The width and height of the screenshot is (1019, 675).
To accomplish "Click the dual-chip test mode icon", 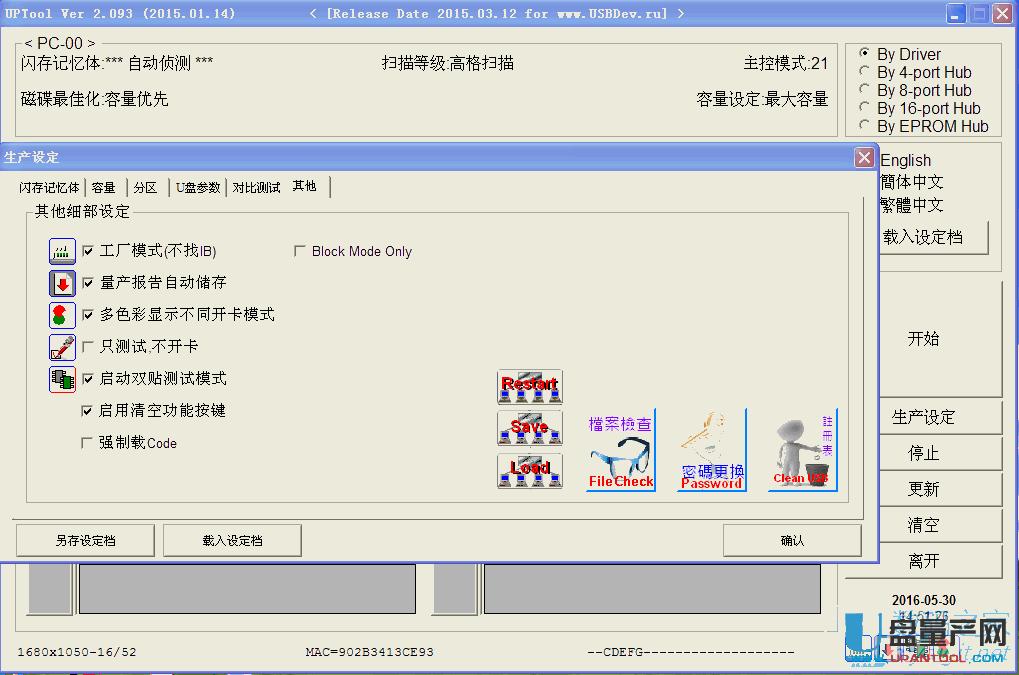I will pos(61,379).
